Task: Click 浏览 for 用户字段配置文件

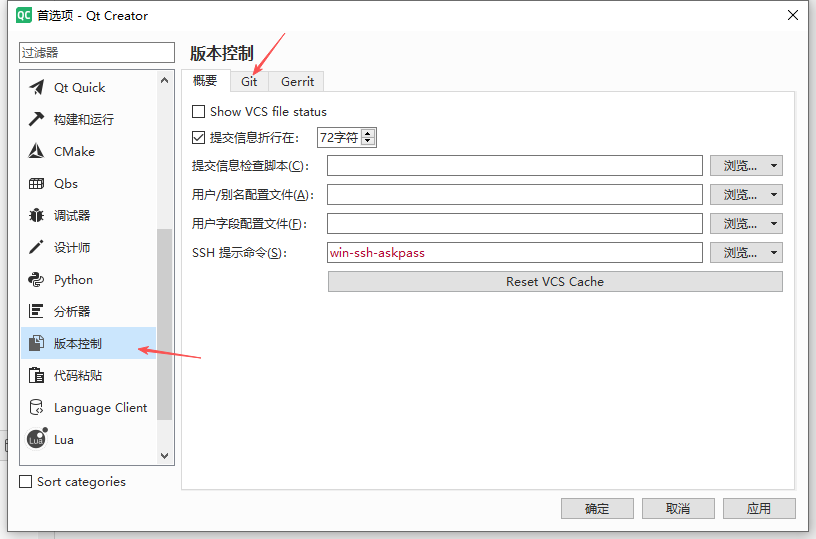Action: tap(740, 224)
